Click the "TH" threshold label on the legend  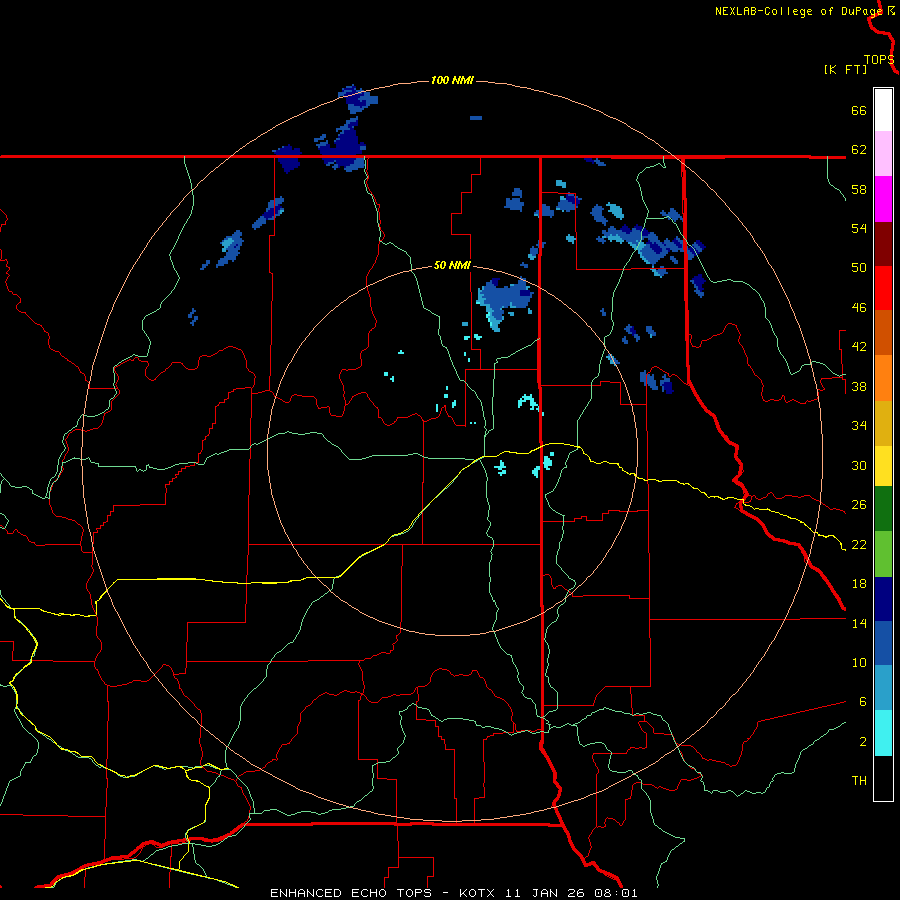tap(859, 781)
